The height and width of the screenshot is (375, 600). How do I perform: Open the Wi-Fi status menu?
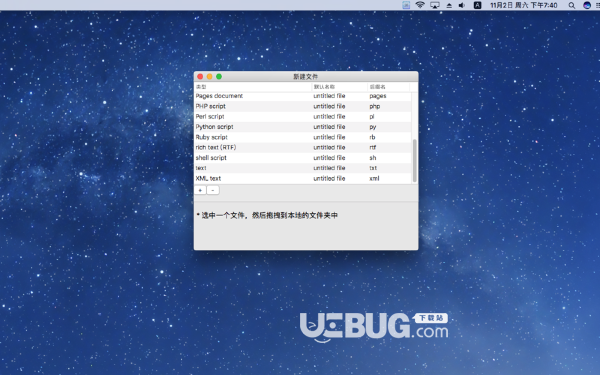point(420,5)
